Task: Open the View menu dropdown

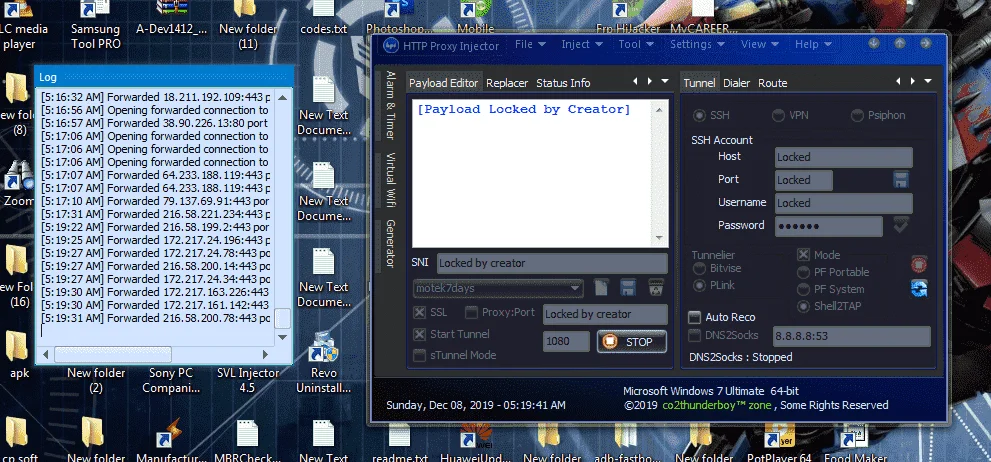Action: (759, 44)
